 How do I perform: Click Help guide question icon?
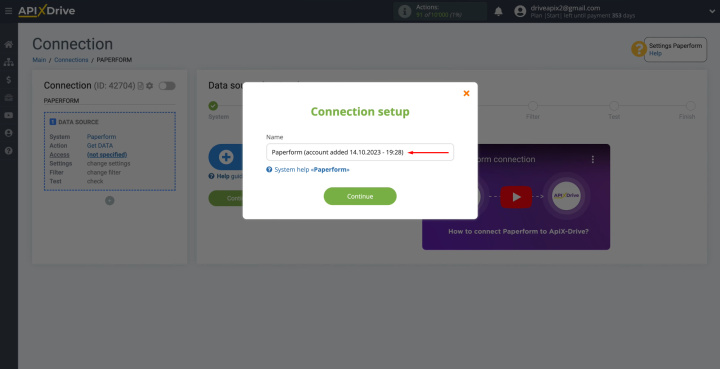tap(212, 176)
